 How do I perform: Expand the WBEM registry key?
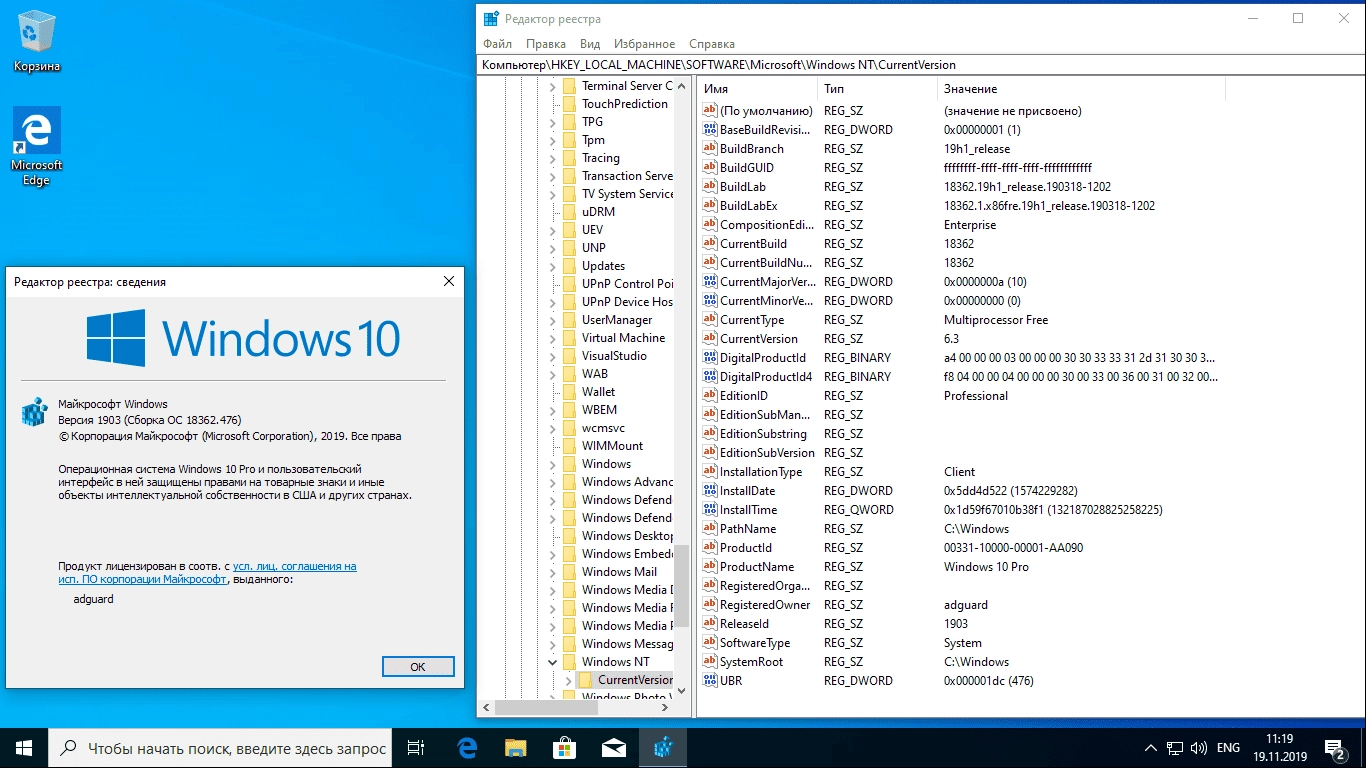pos(552,409)
